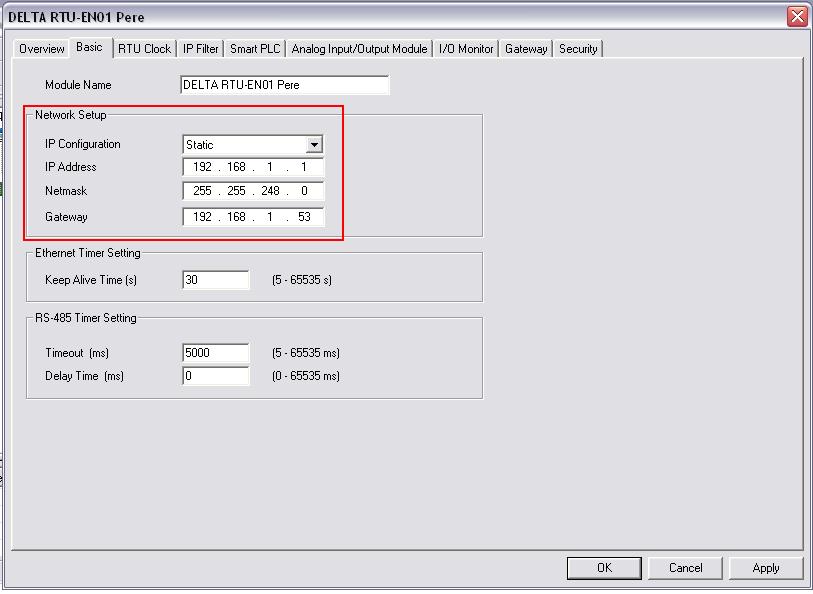Click the Module Name text field
813x594 pixels.
pyautogui.click(x=284, y=85)
